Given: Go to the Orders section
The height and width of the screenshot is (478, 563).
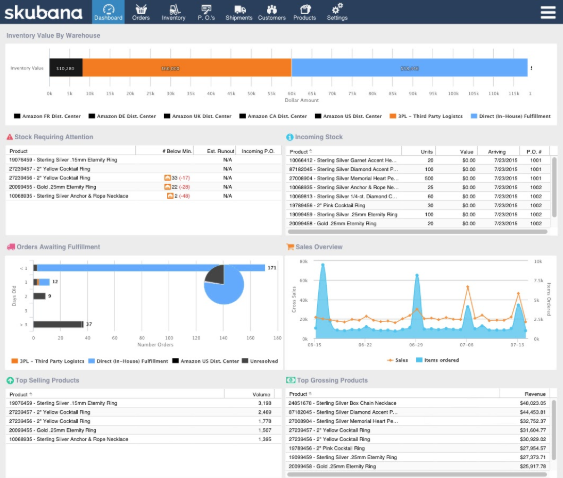Looking at the screenshot, I should tap(141, 12).
